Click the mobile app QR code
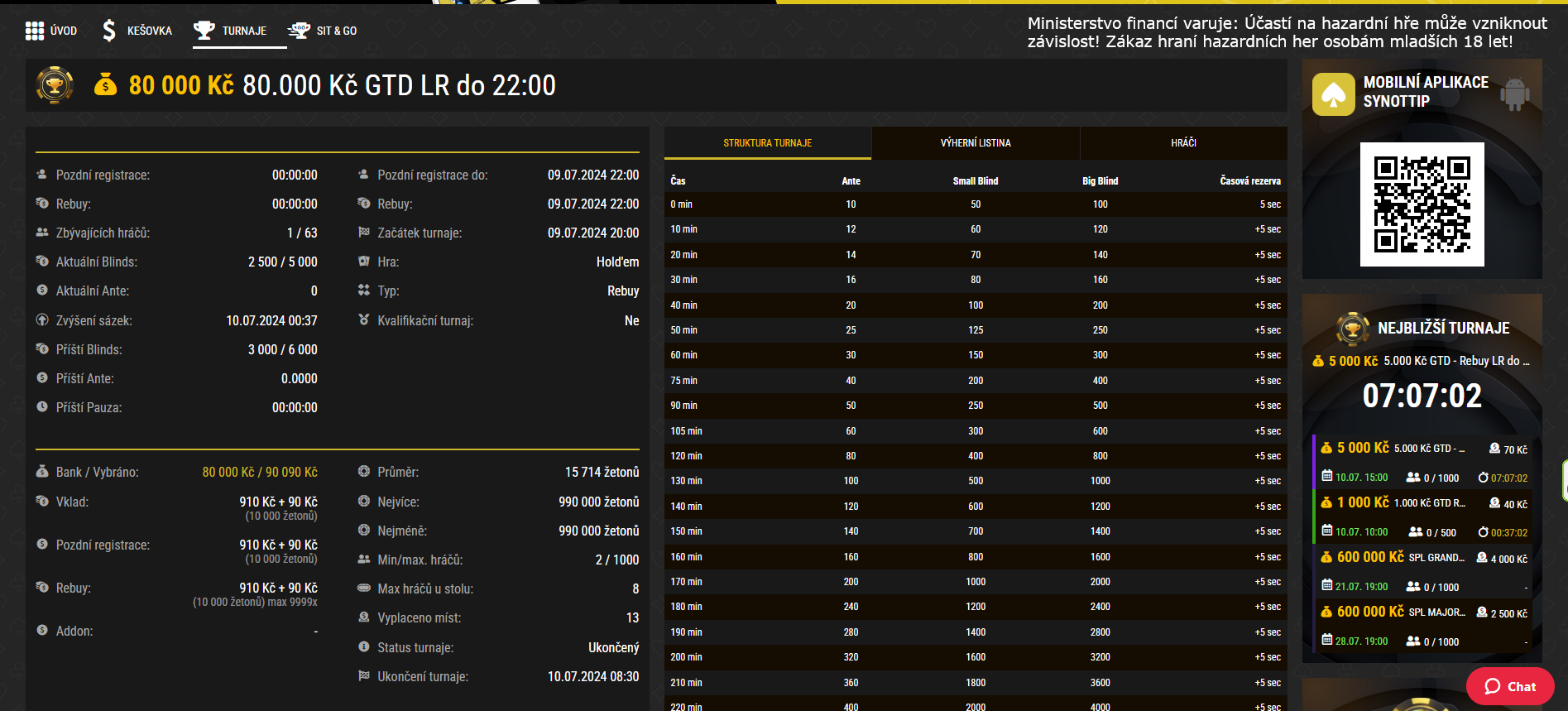 [x=1422, y=204]
